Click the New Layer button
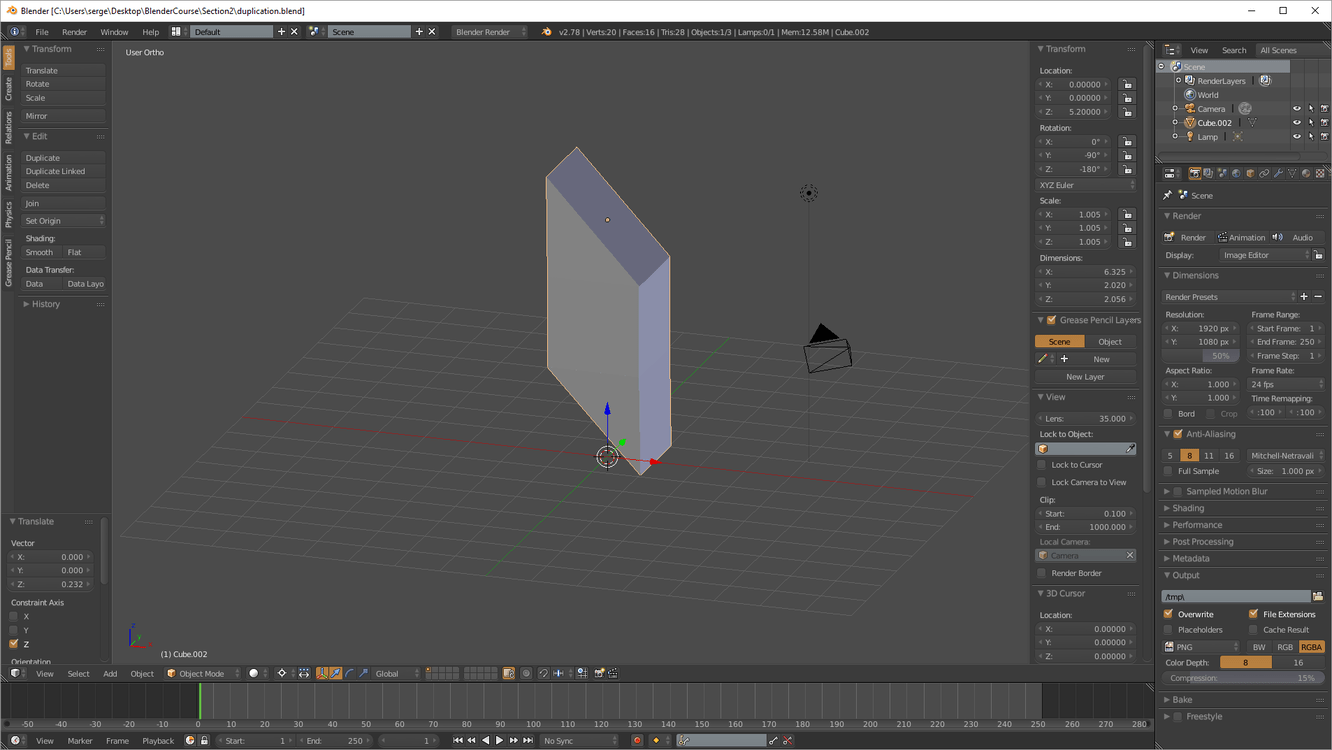 point(1085,377)
